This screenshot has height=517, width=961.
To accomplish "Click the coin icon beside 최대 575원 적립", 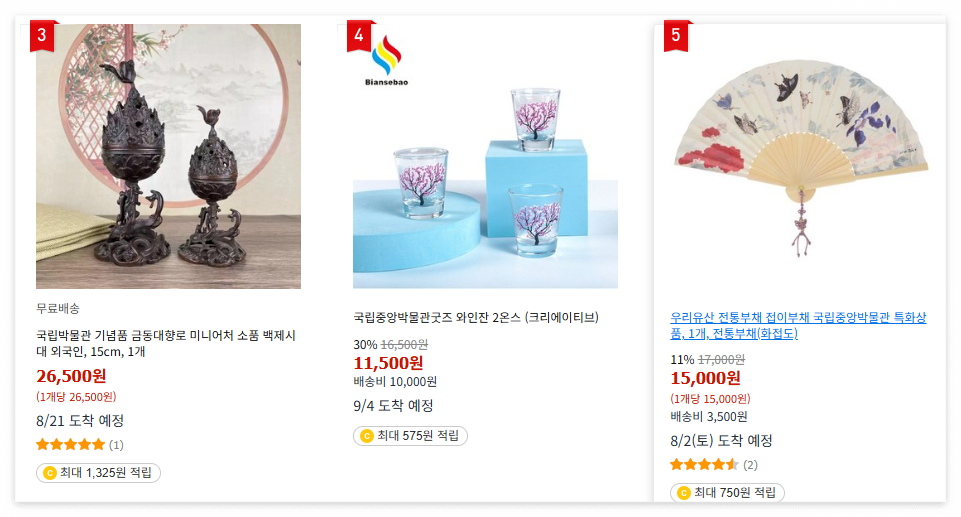I will click(367, 436).
